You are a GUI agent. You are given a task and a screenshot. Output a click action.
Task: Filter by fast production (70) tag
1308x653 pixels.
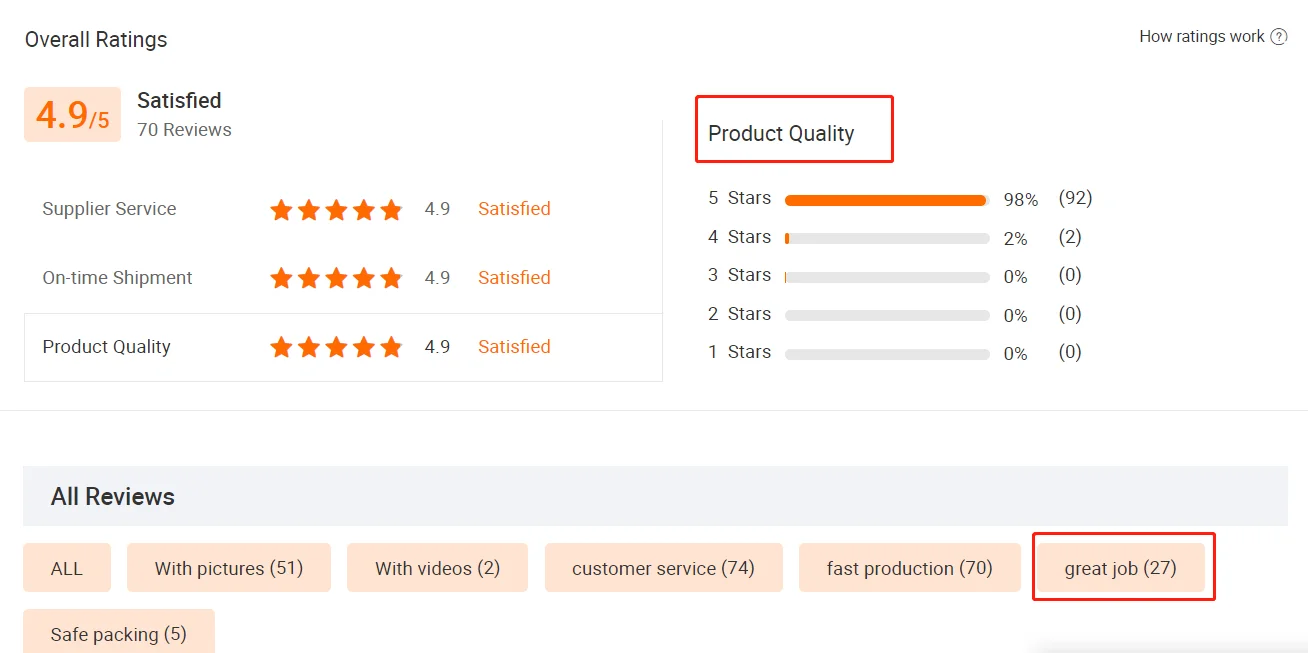(909, 568)
